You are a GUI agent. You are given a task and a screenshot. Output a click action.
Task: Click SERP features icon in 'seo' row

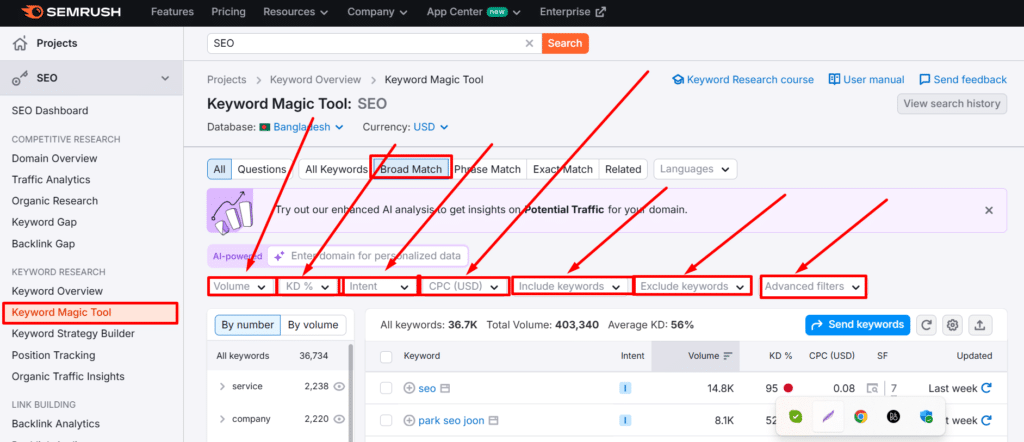(x=872, y=388)
